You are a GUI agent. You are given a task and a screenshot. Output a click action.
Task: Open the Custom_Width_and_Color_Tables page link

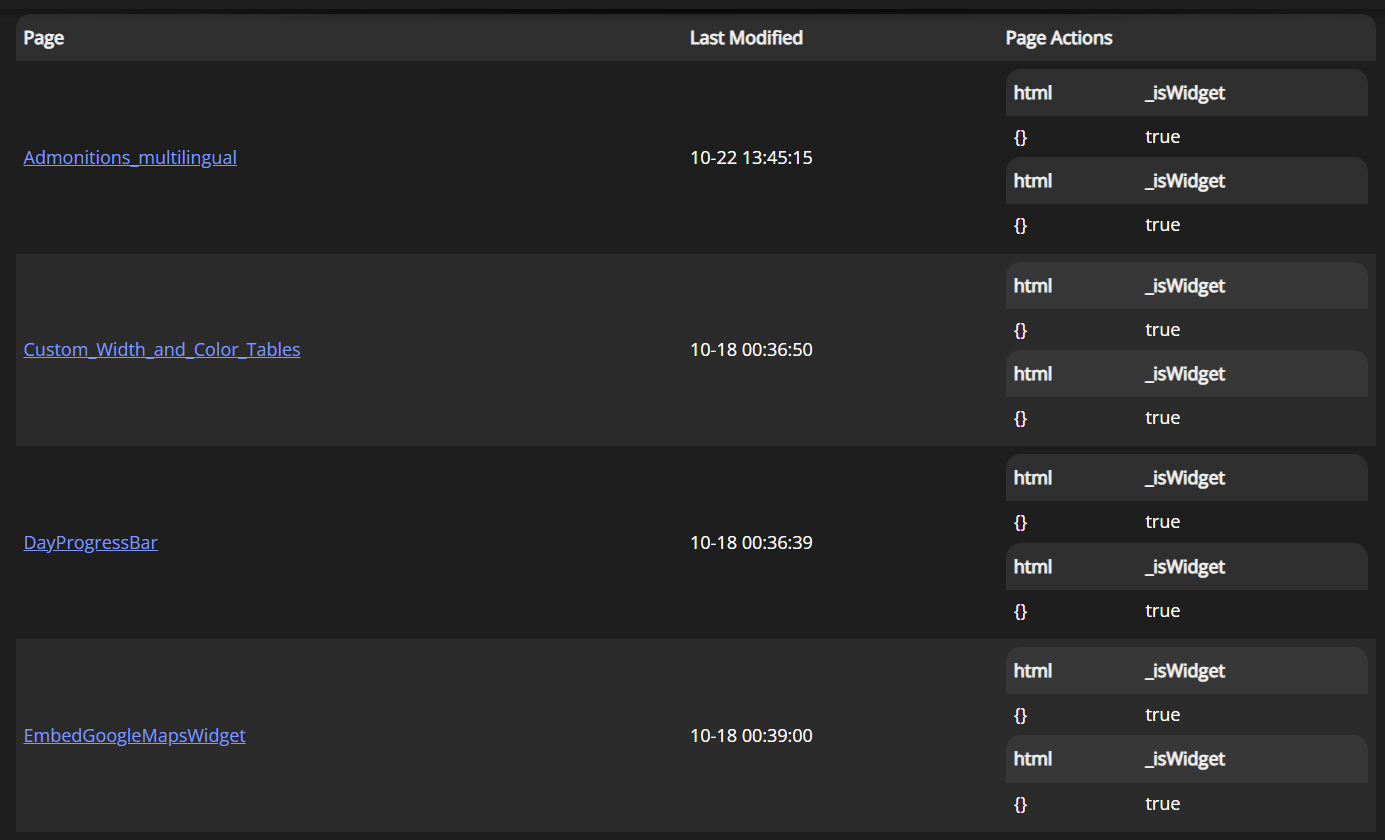(162, 350)
